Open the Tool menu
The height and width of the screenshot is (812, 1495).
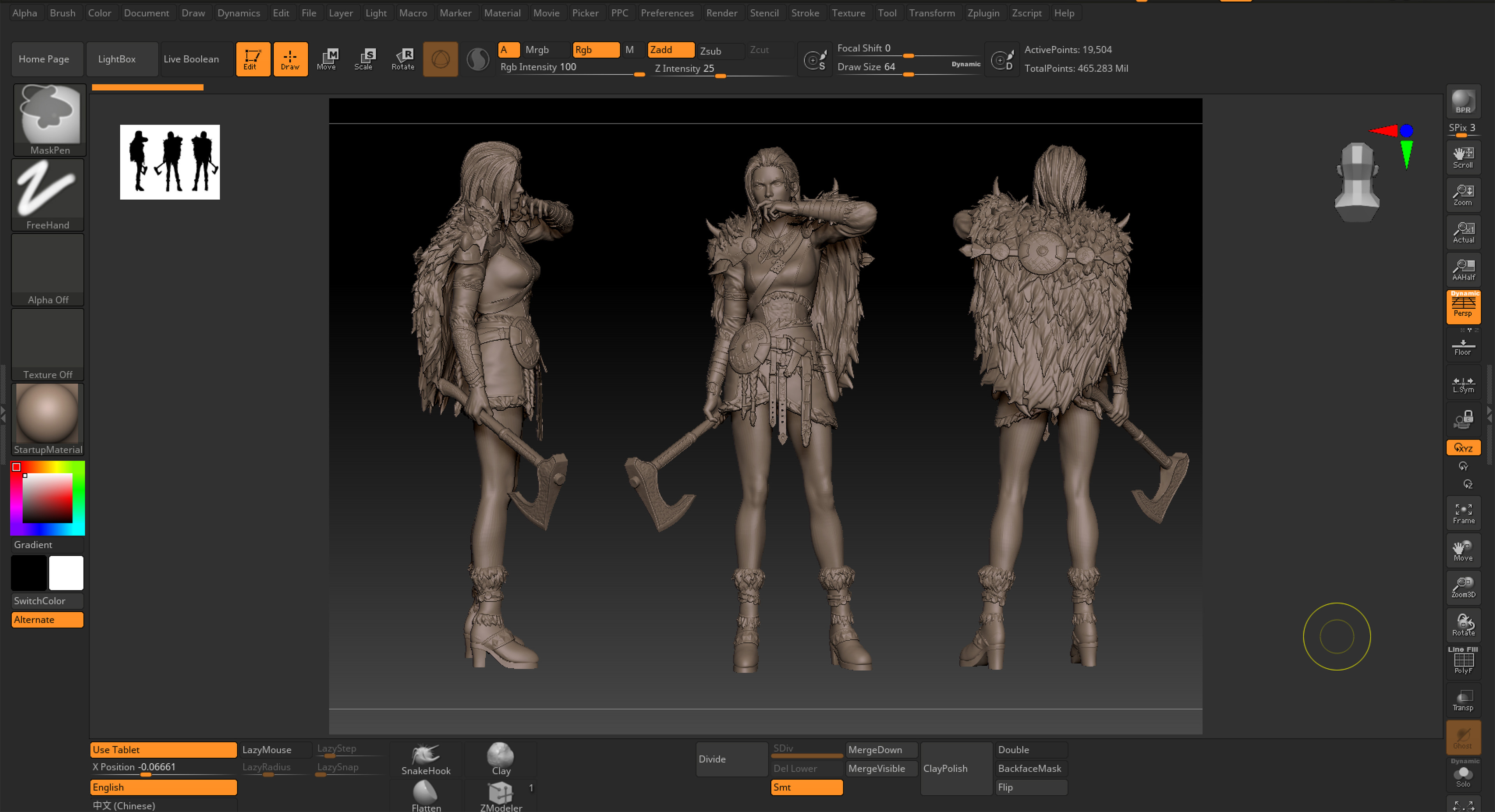tap(887, 13)
